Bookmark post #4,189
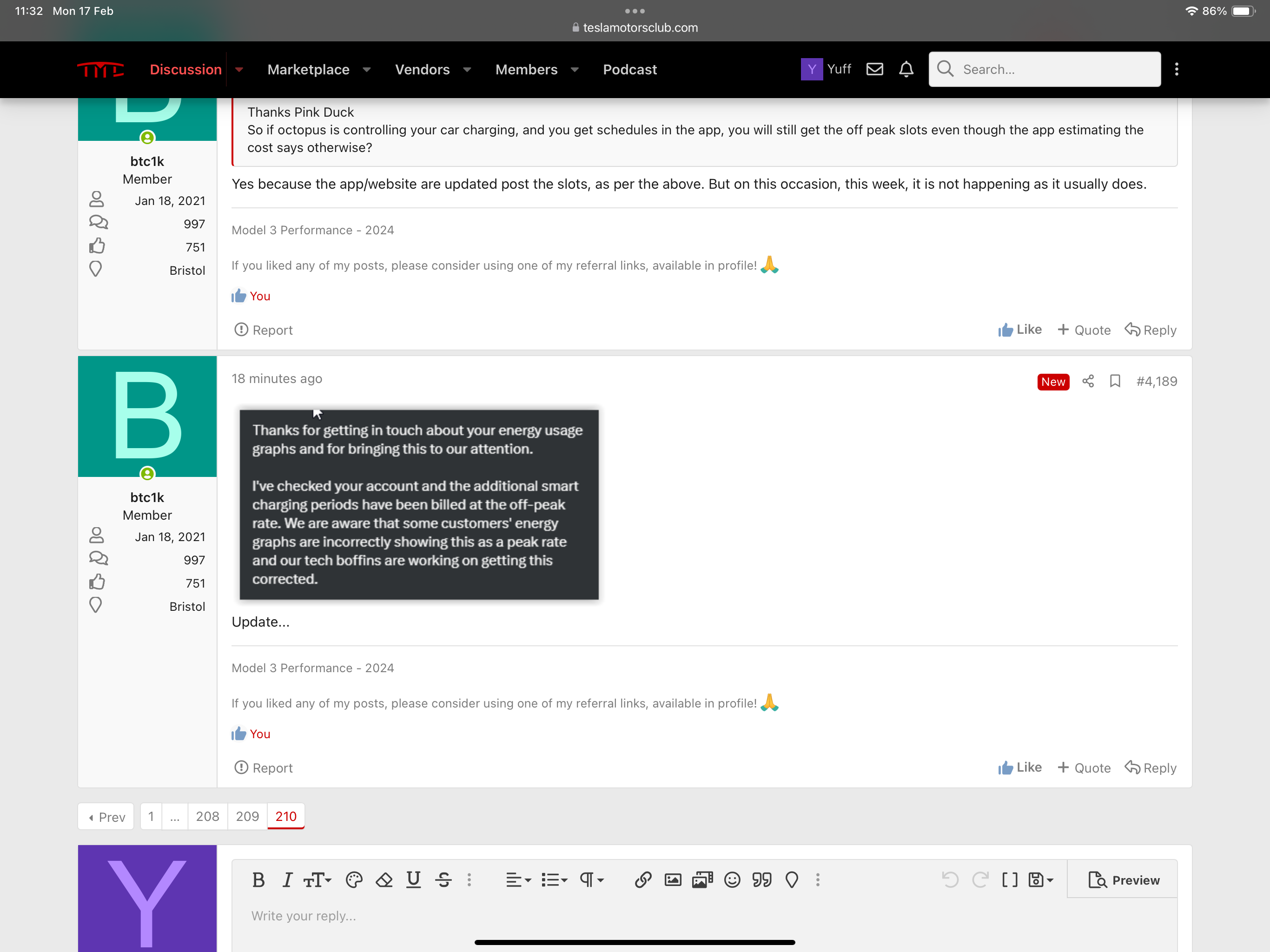This screenshot has width=1270, height=952. (x=1115, y=381)
